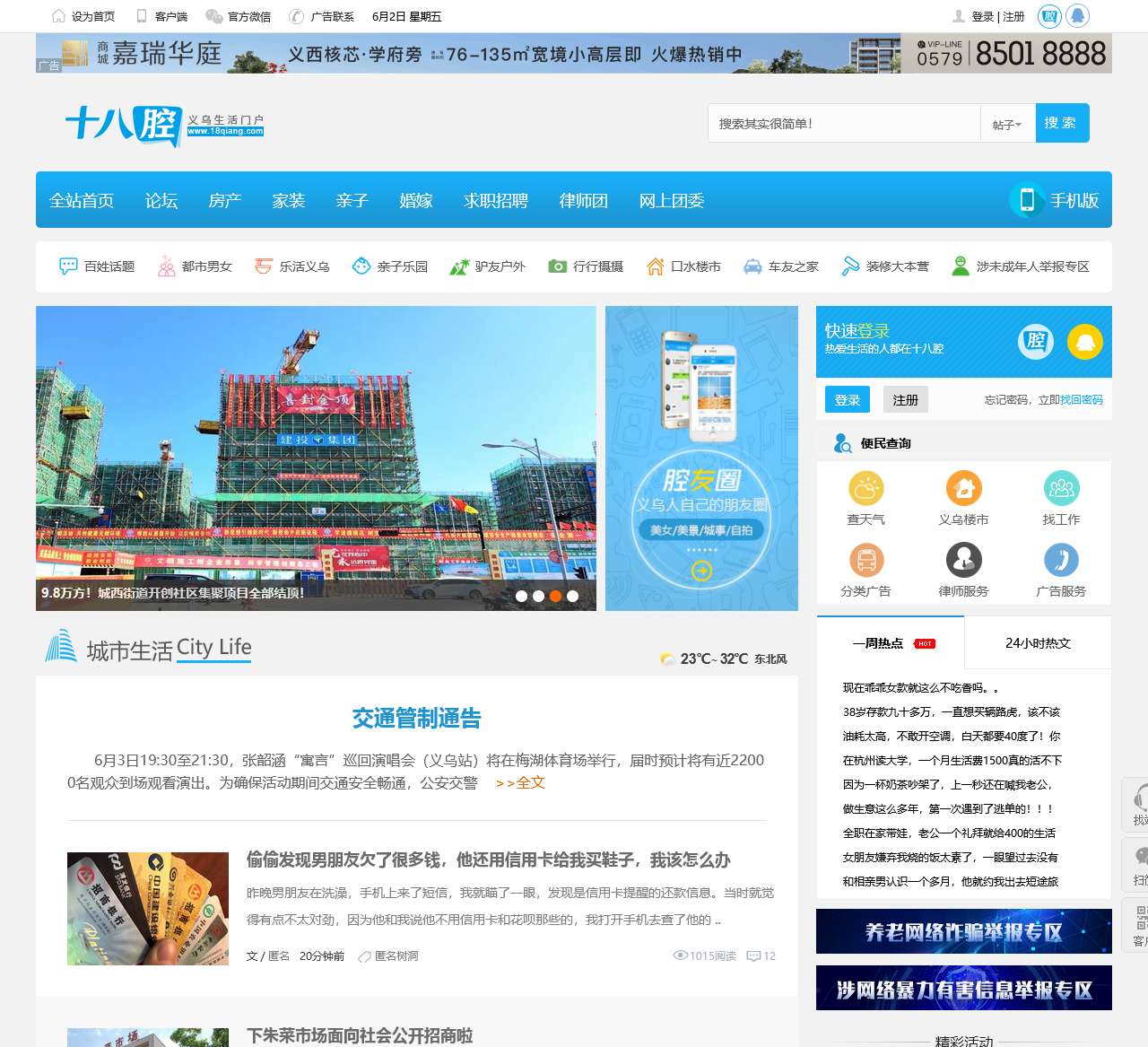Open hot post 在杭州读大学
This screenshot has width=1148, height=1047.
point(952,761)
